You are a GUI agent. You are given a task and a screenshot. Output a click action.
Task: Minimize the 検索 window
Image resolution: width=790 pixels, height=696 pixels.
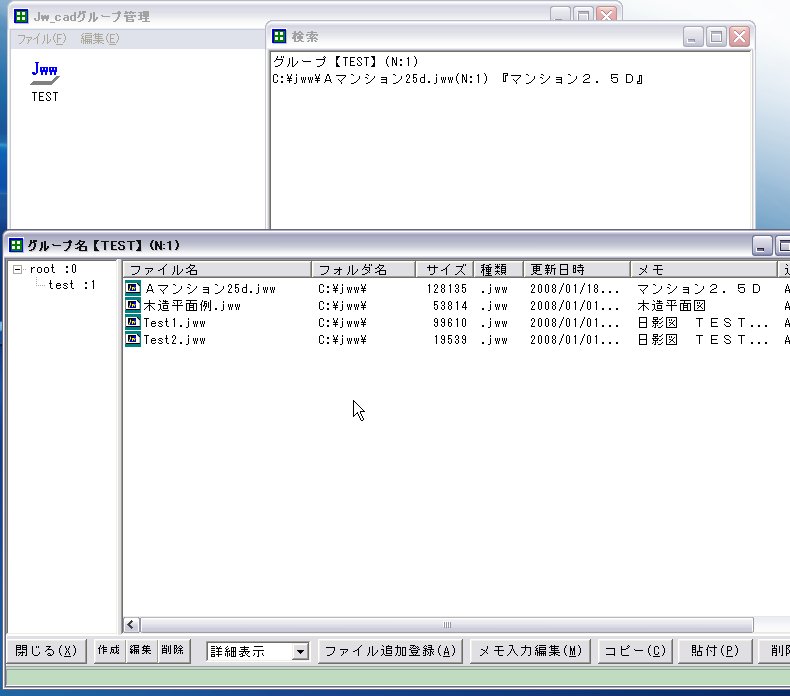coord(693,37)
